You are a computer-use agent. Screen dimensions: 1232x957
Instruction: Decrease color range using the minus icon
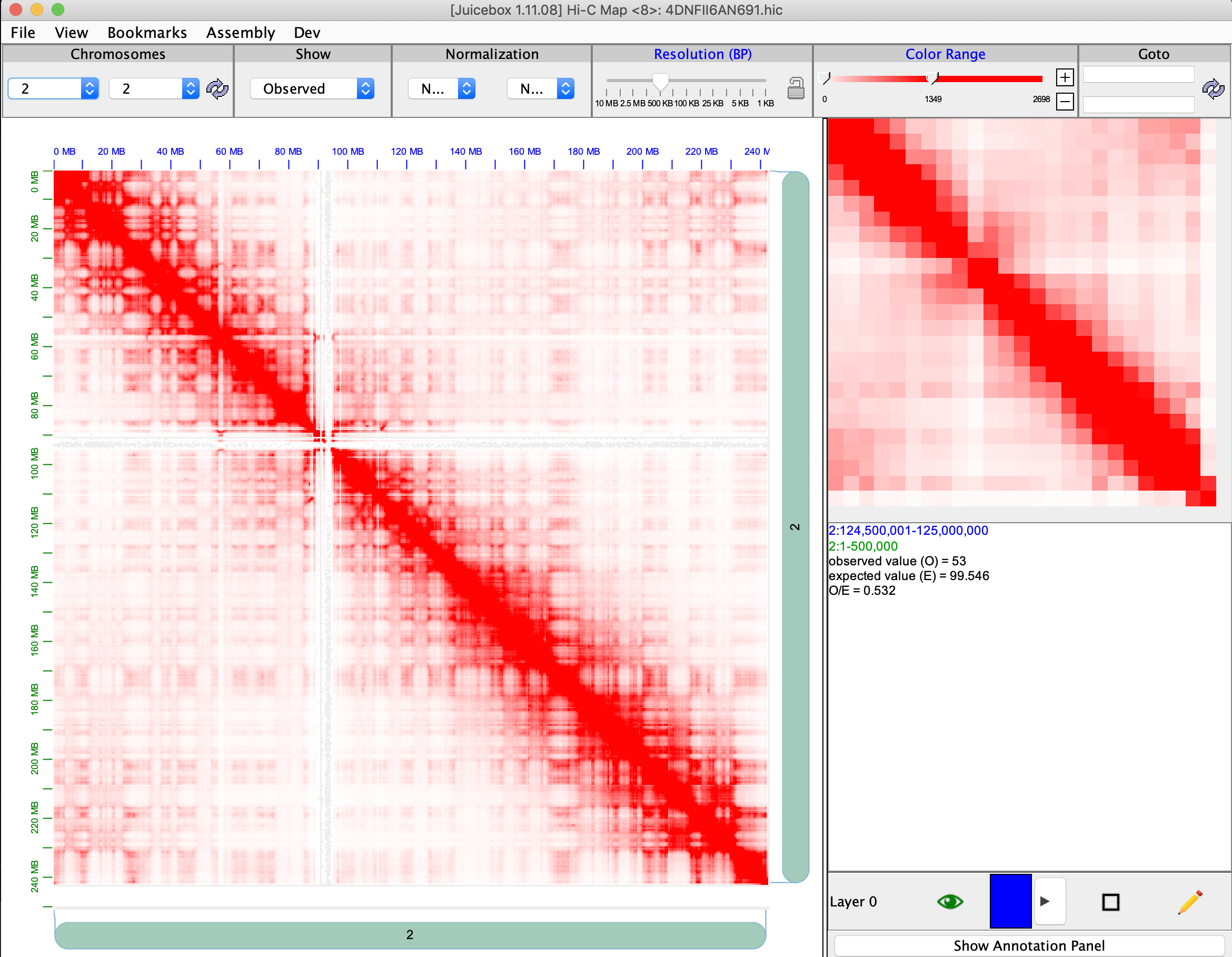pos(1065,102)
